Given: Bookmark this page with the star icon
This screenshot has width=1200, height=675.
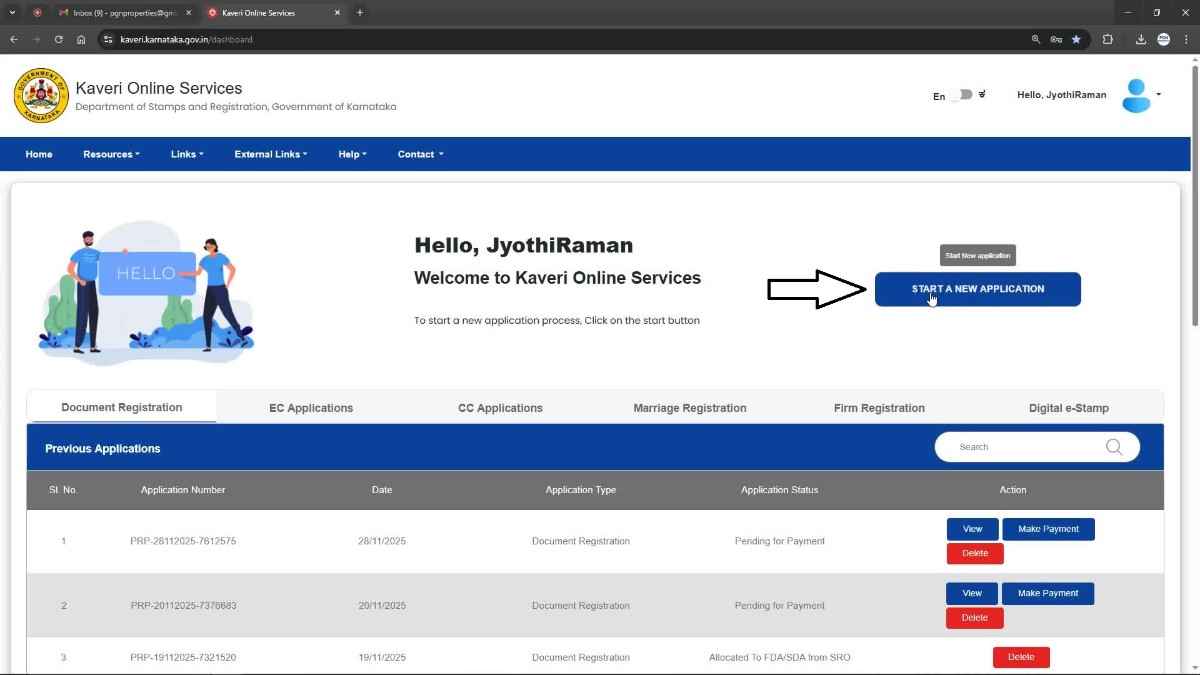Looking at the screenshot, I should click(1076, 39).
